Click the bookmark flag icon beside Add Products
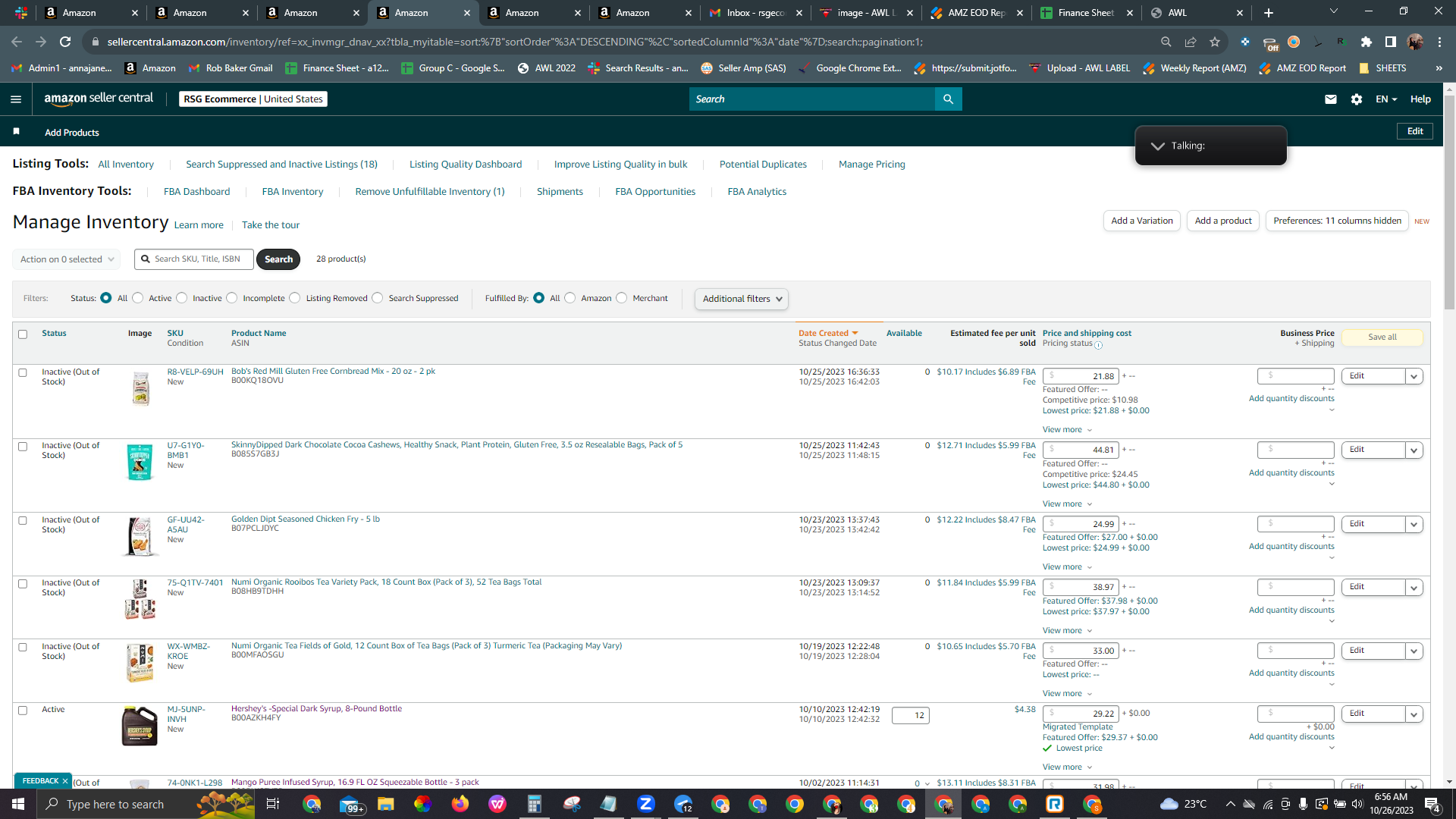1456x819 pixels. [x=17, y=132]
